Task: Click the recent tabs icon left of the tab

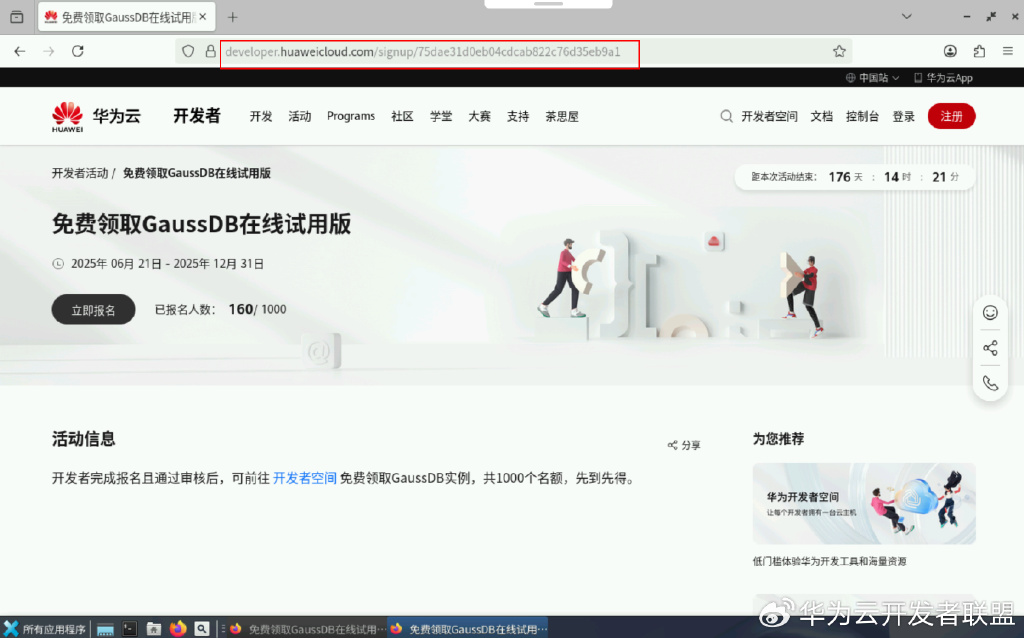Action: [x=17, y=18]
